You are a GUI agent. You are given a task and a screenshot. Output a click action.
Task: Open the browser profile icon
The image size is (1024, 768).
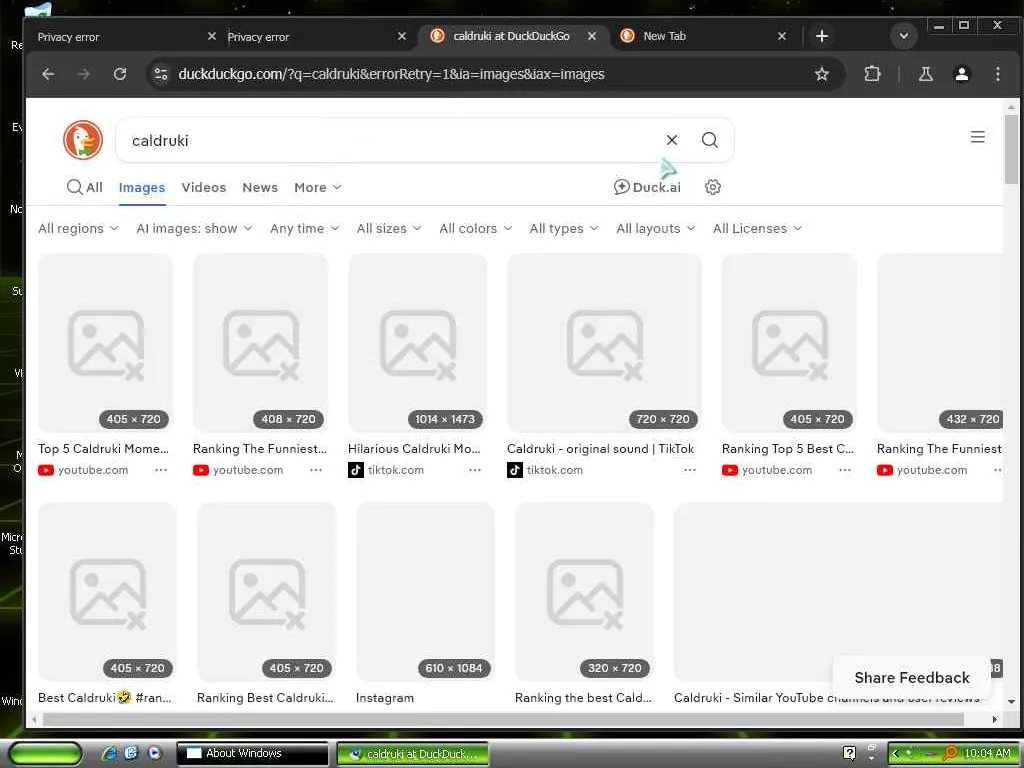961,74
